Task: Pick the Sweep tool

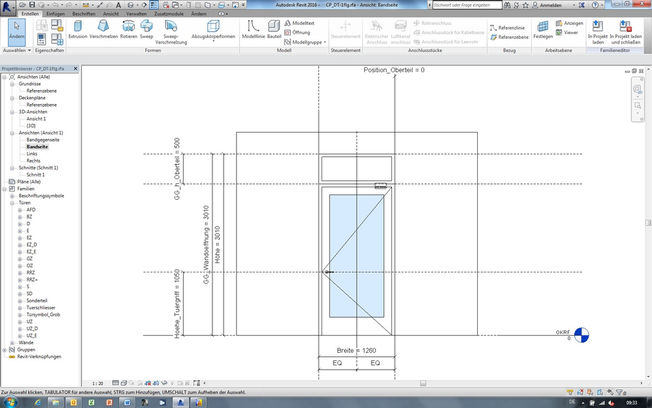Action: point(146,30)
